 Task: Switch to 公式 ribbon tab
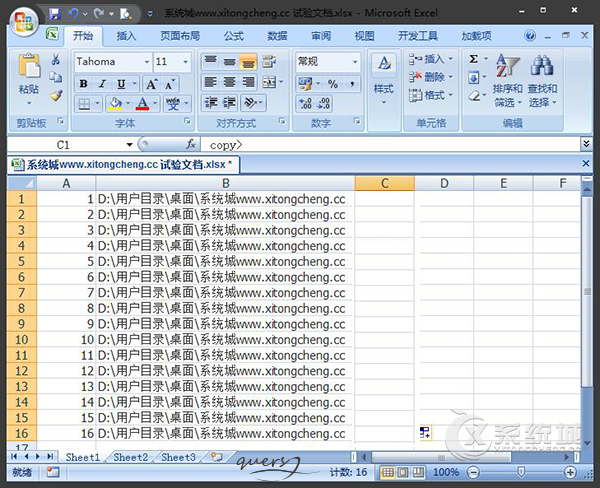click(x=233, y=36)
